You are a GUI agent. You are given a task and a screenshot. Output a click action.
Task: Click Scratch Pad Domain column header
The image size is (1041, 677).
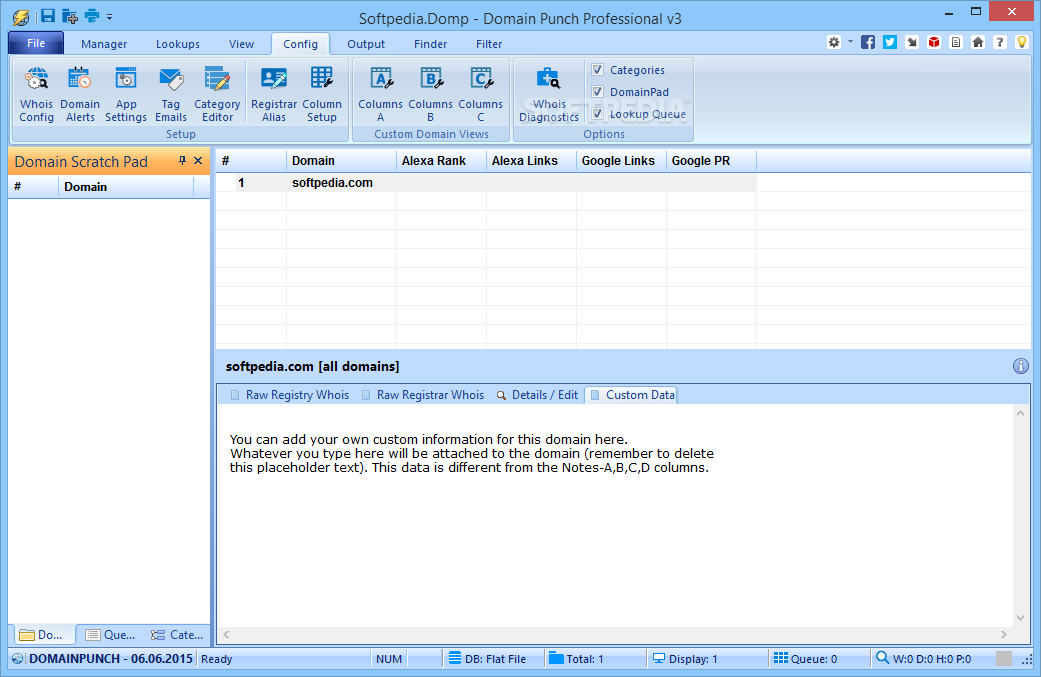[126, 187]
